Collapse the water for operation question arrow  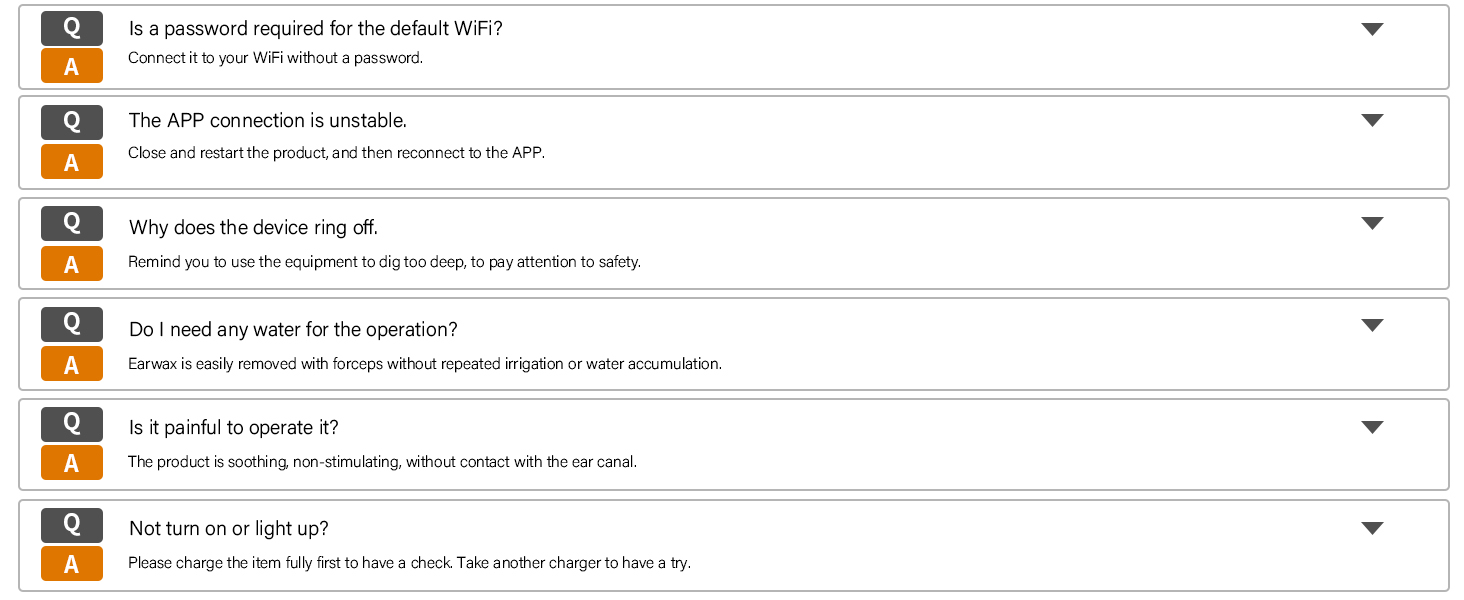coord(1372,325)
